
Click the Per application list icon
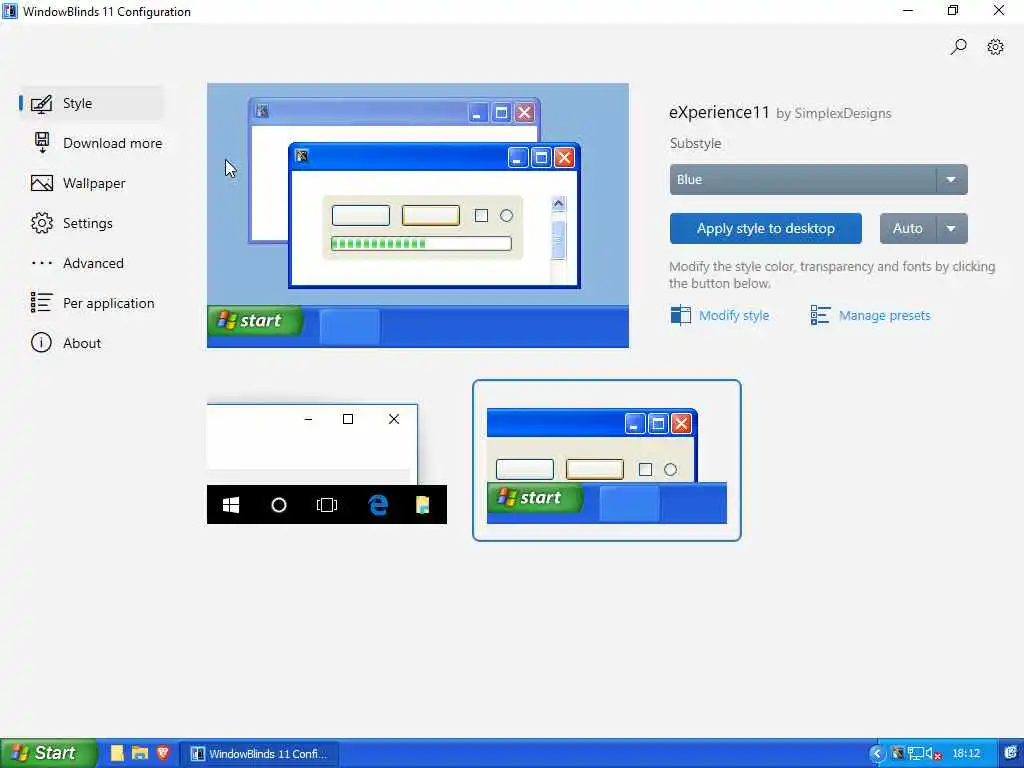coord(42,303)
